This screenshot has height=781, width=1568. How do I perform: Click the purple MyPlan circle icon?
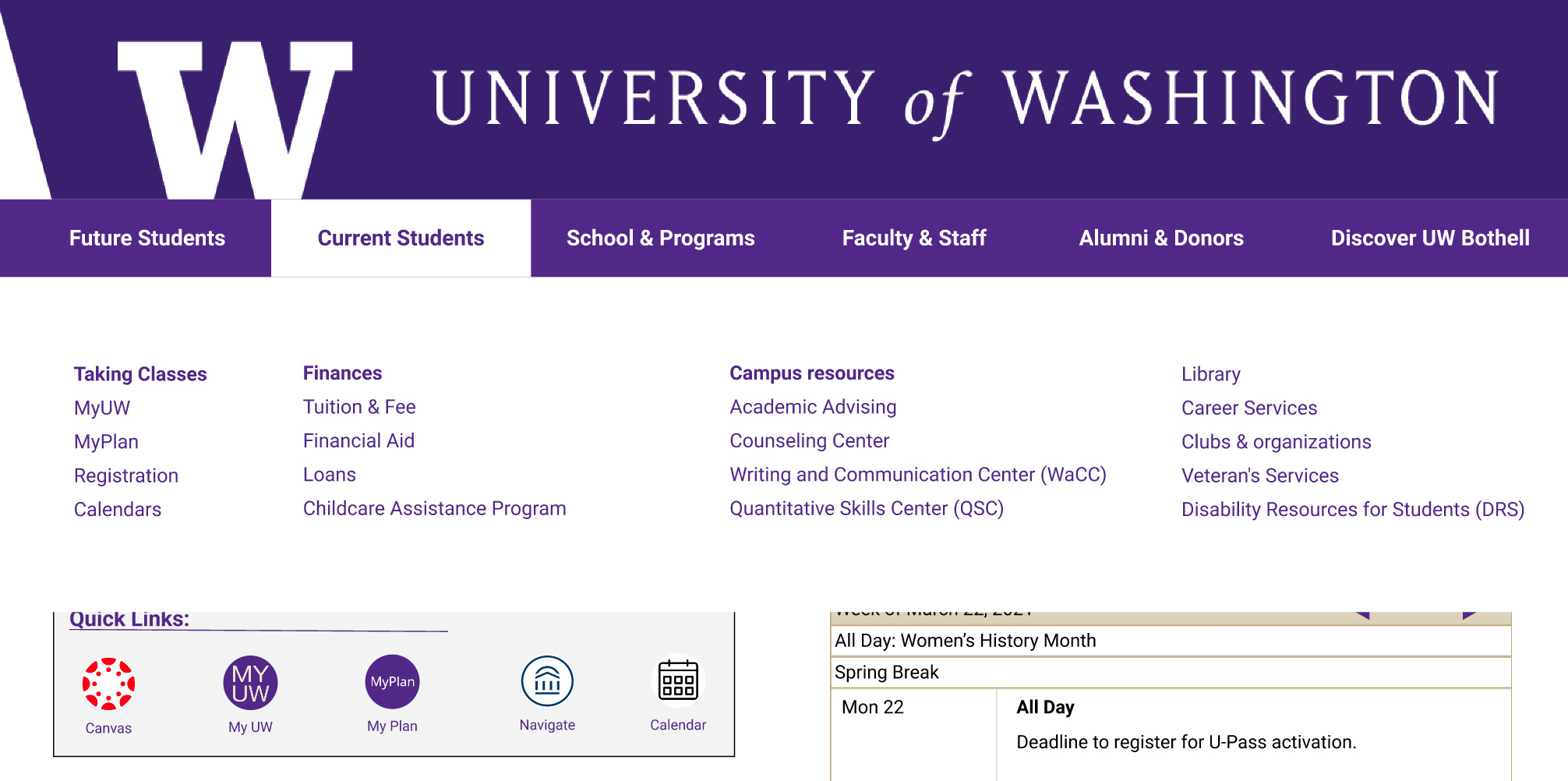392,681
